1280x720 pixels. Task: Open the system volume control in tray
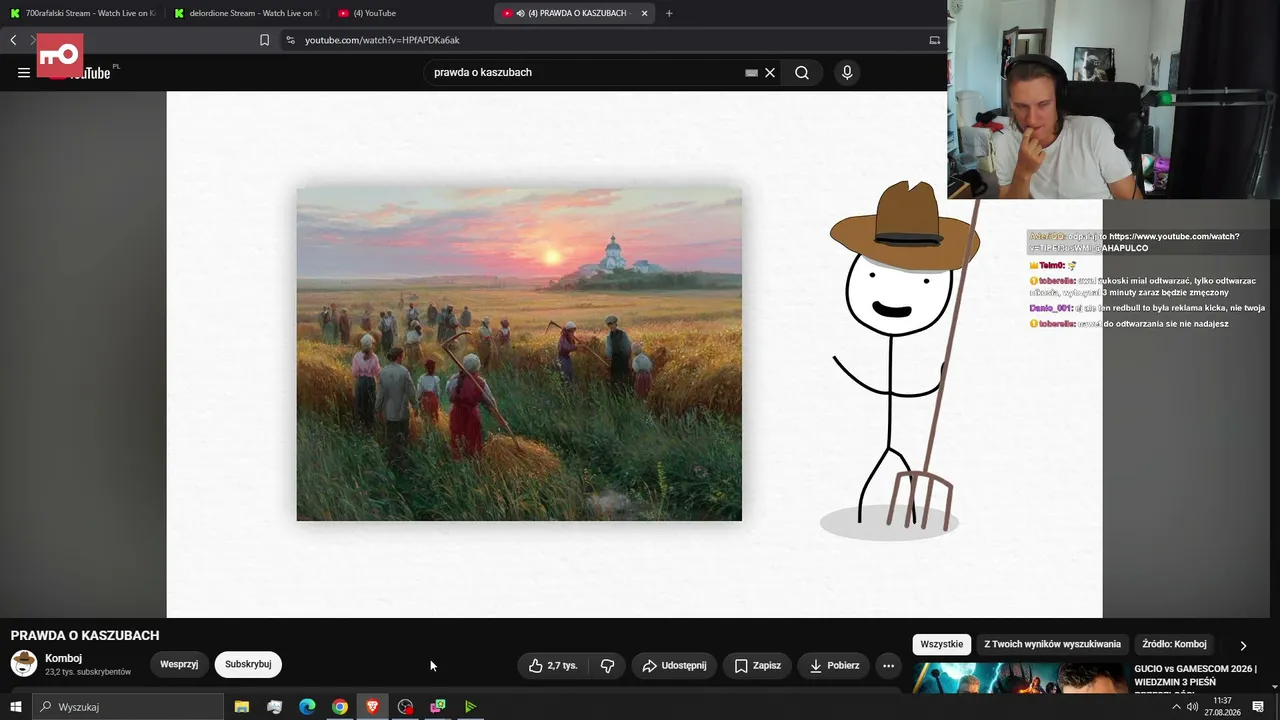(x=1192, y=707)
